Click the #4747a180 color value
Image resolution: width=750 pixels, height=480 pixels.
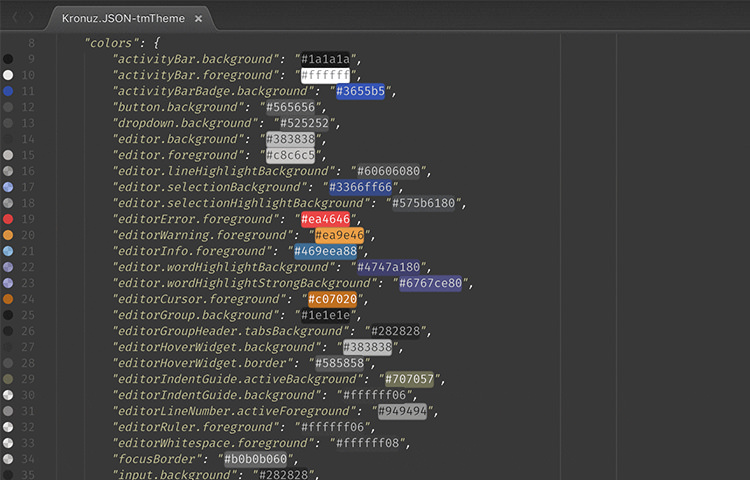click(388, 267)
